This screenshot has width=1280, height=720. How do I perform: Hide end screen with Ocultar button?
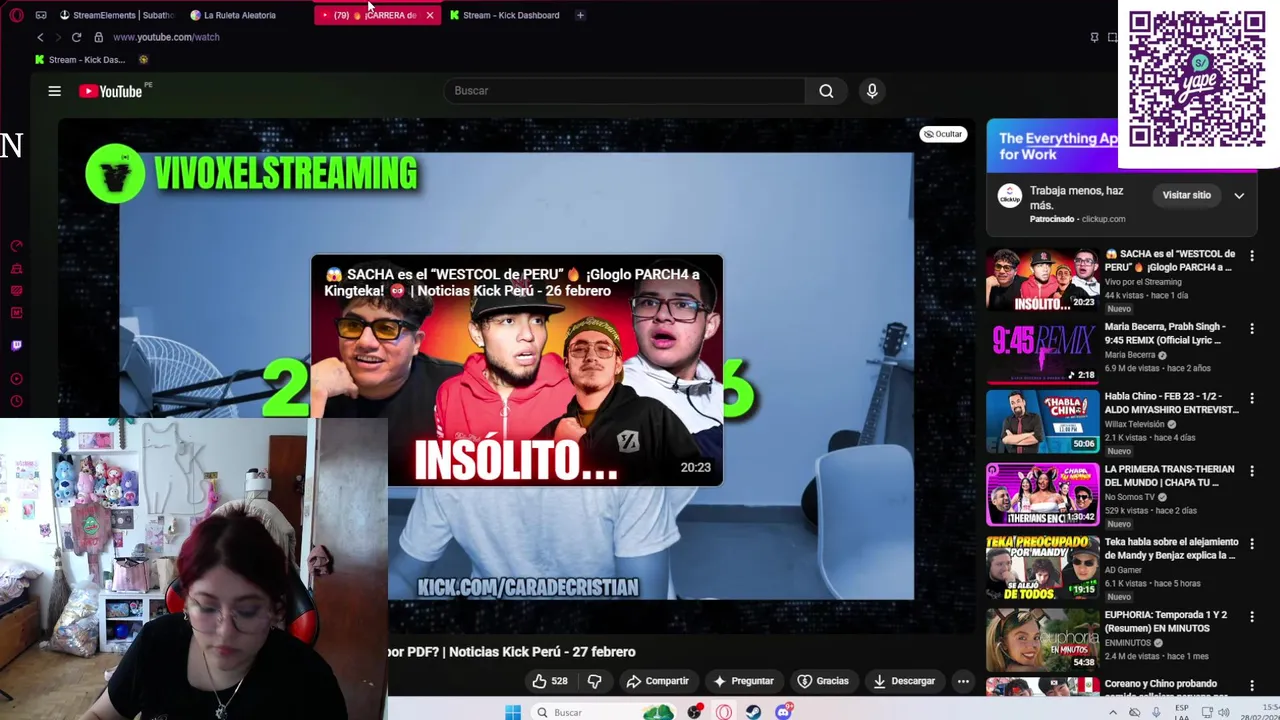pyautogui.click(x=943, y=134)
